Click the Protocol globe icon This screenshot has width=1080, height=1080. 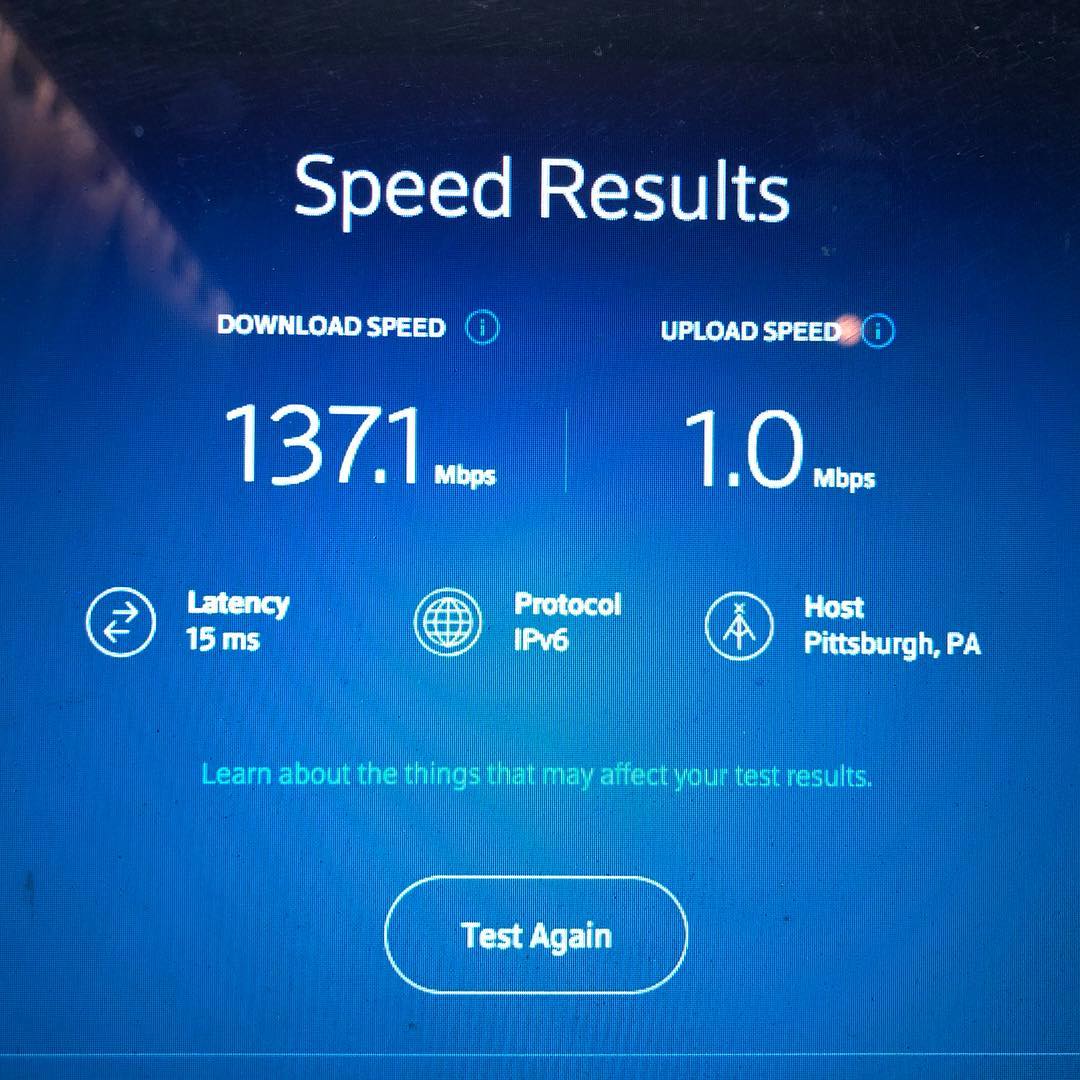tap(448, 623)
